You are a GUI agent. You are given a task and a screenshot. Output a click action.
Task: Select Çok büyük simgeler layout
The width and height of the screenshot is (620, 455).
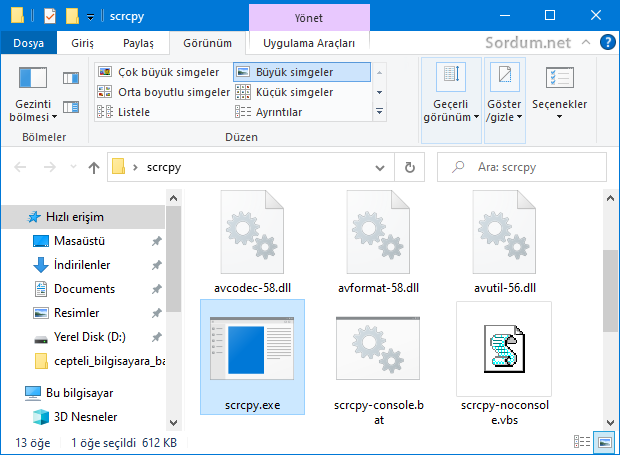coord(158,72)
